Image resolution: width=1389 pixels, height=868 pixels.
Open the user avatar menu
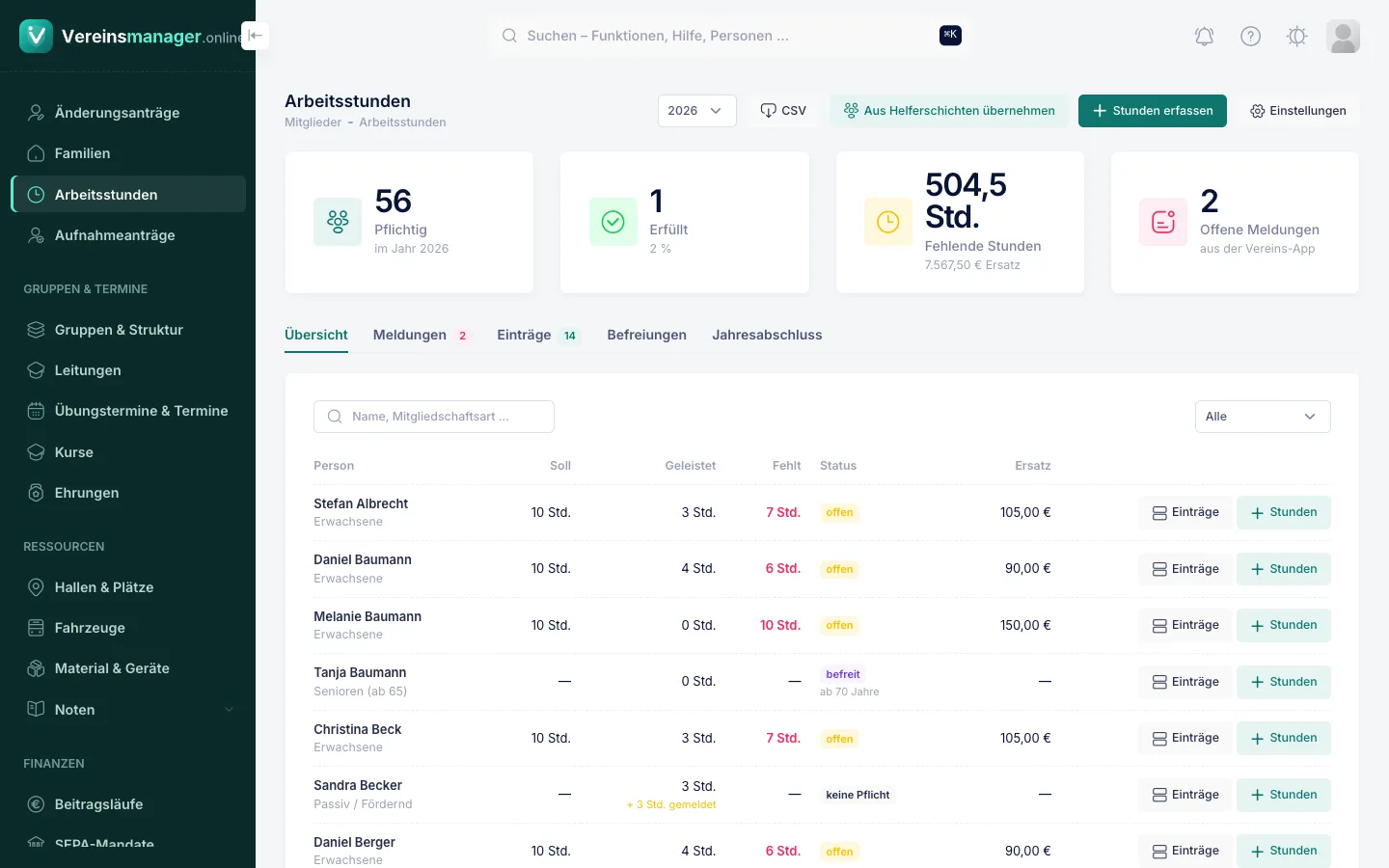coord(1343,37)
